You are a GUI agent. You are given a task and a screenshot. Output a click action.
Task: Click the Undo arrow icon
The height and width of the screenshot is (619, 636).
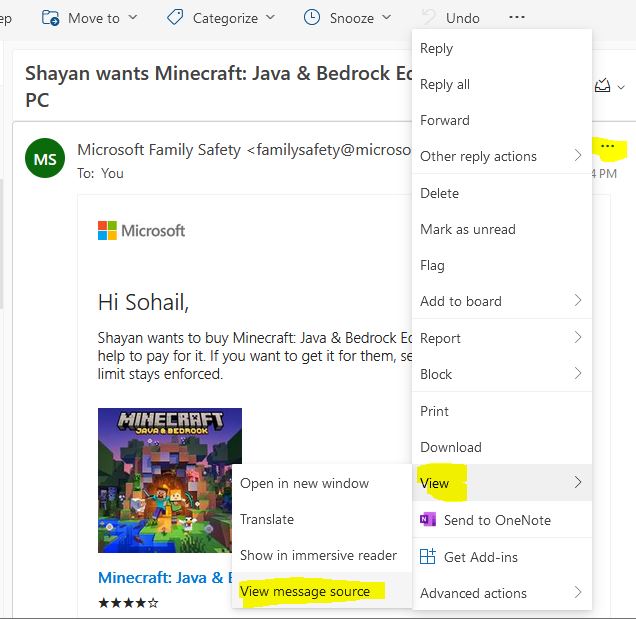[429, 18]
